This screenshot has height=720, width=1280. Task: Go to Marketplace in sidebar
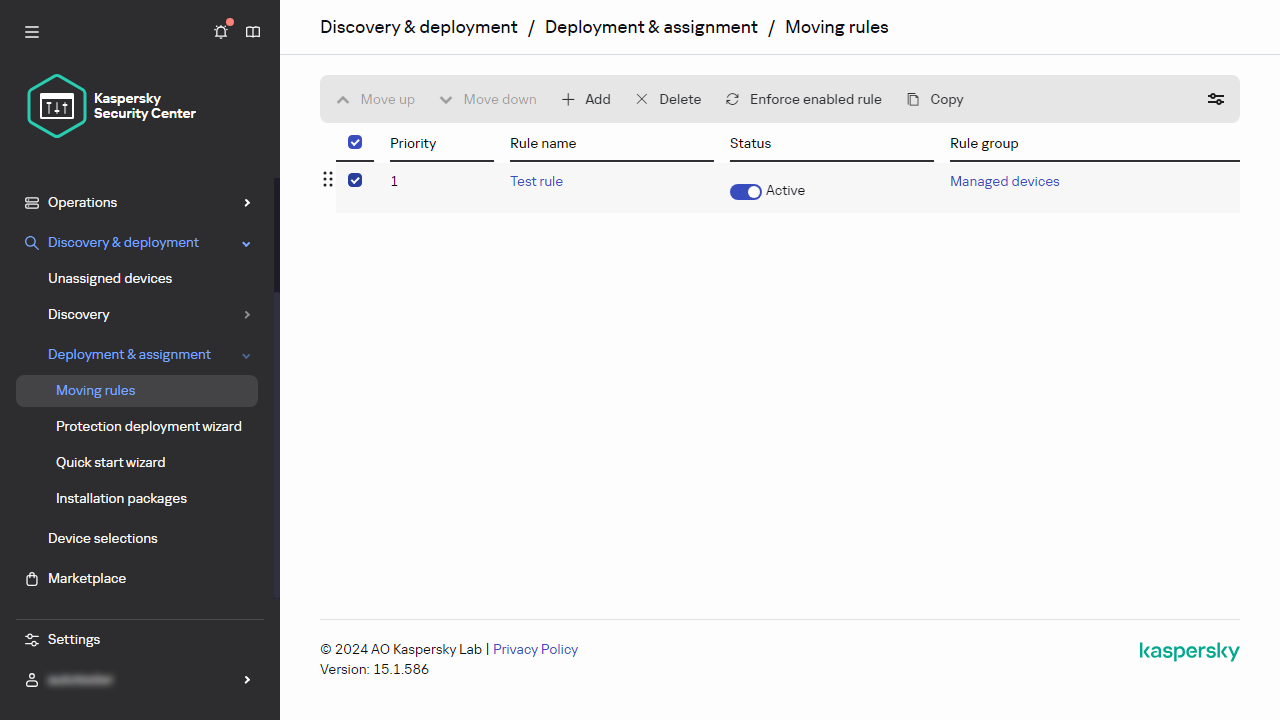[87, 578]
